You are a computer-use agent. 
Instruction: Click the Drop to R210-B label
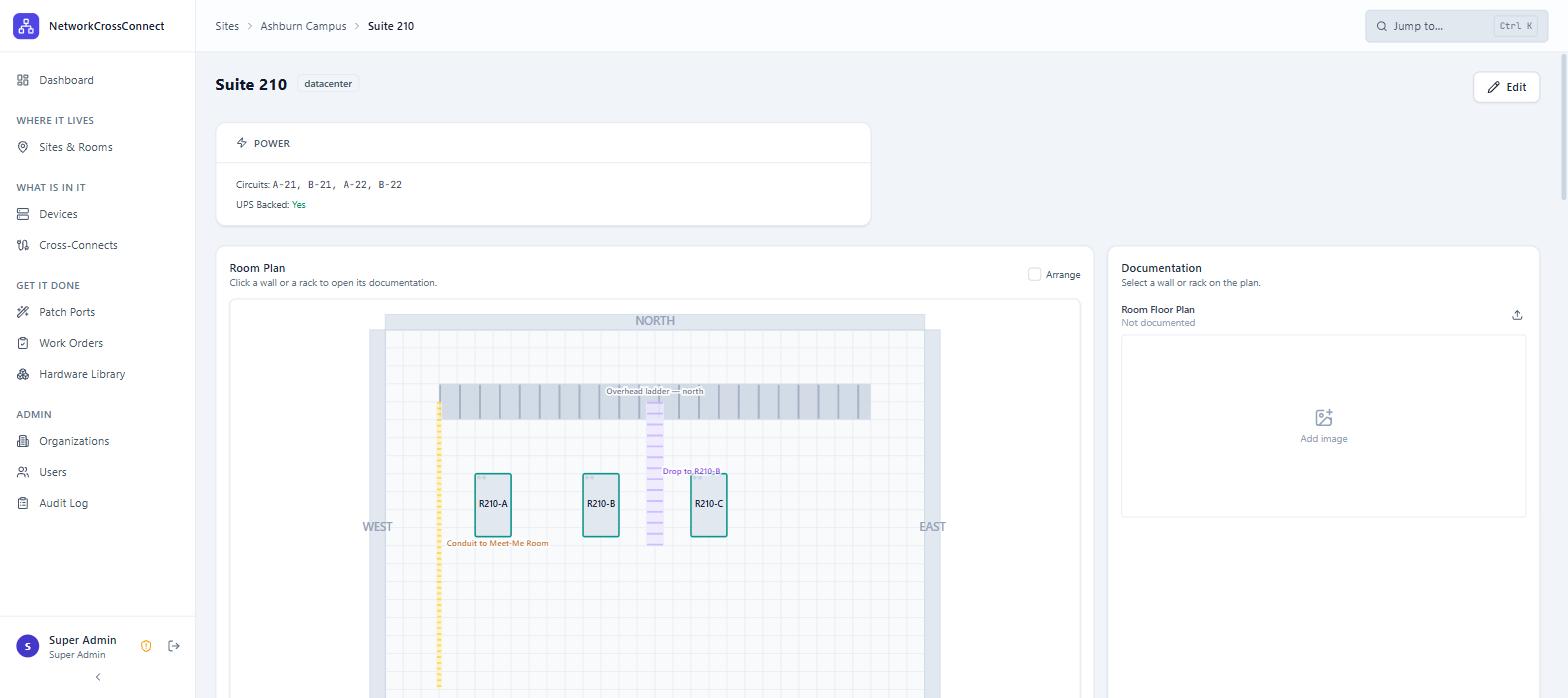click(x=691, y=471)
